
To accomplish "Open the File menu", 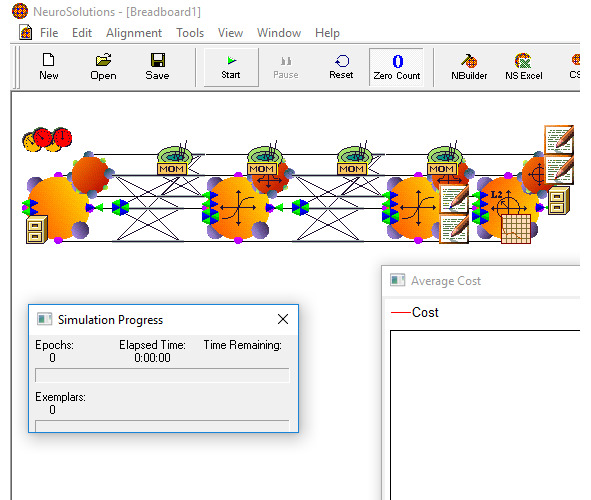I will [x=49, y=33].
